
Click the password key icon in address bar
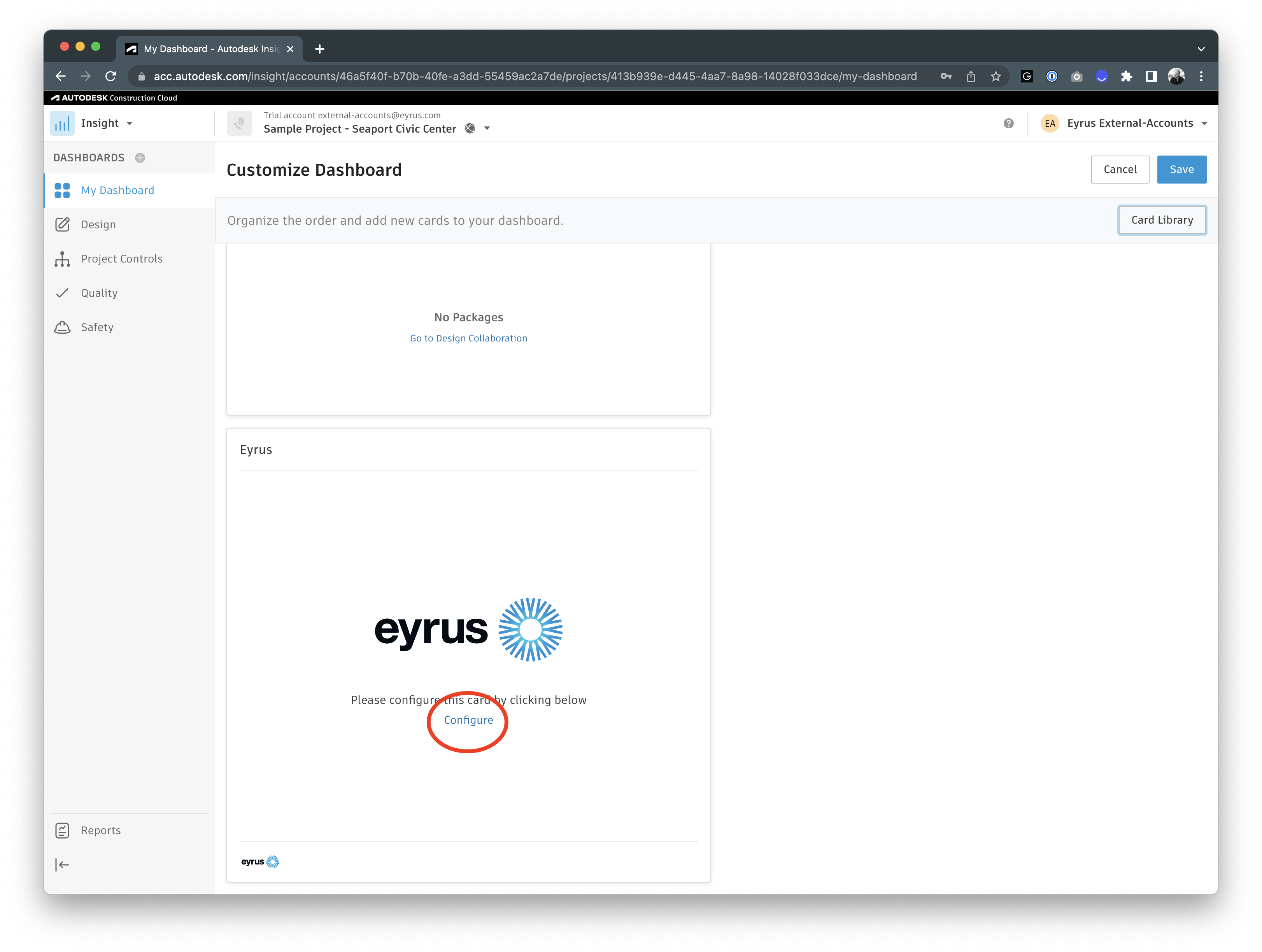coord(946,77)
